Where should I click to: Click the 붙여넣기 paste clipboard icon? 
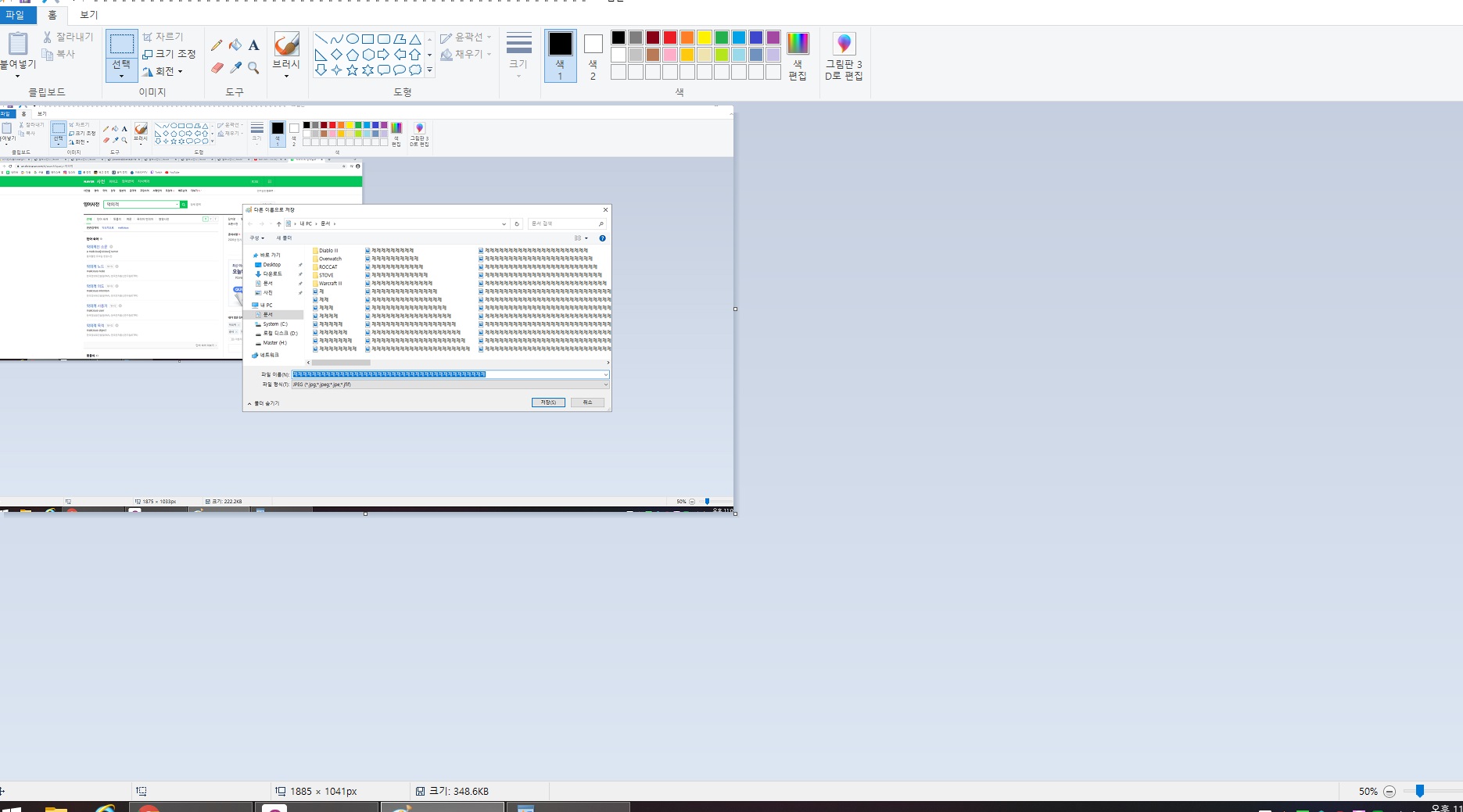click(x=17, y=43)
